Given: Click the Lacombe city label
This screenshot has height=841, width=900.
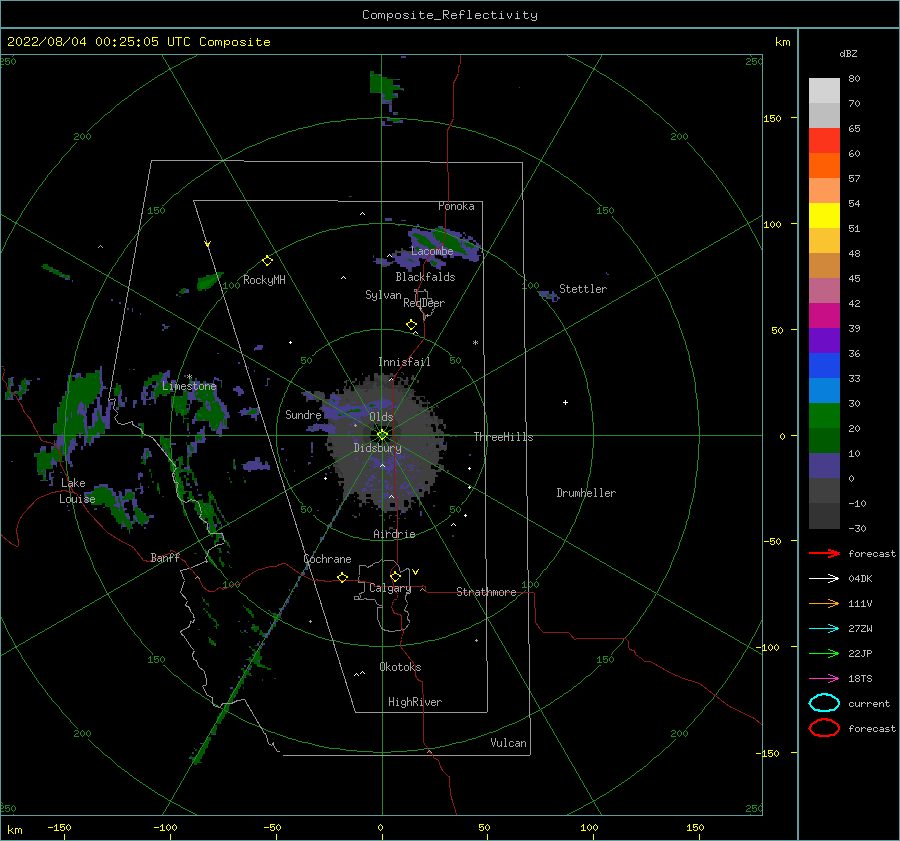Looking at the screenshot, I should [x=432, y=251].
